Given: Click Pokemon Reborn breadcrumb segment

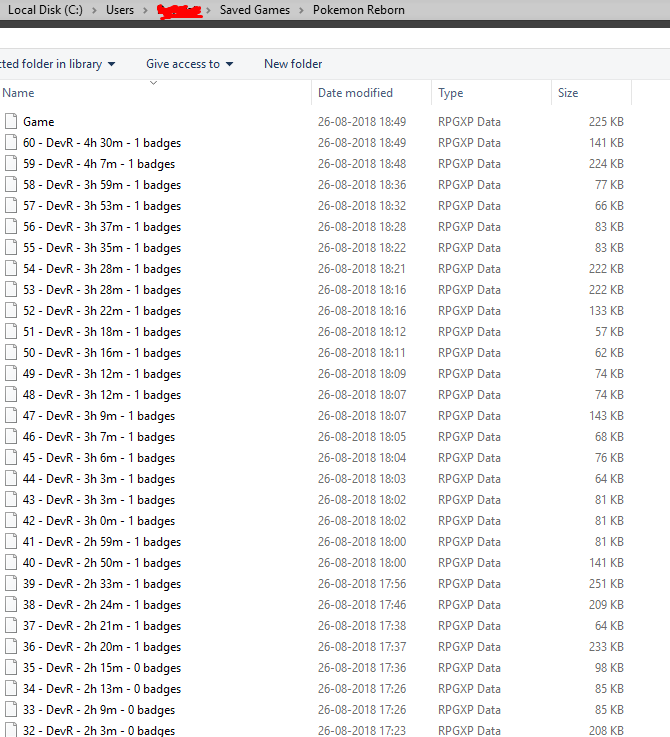Looking at the screenshot, I should (x=359, y=10).
